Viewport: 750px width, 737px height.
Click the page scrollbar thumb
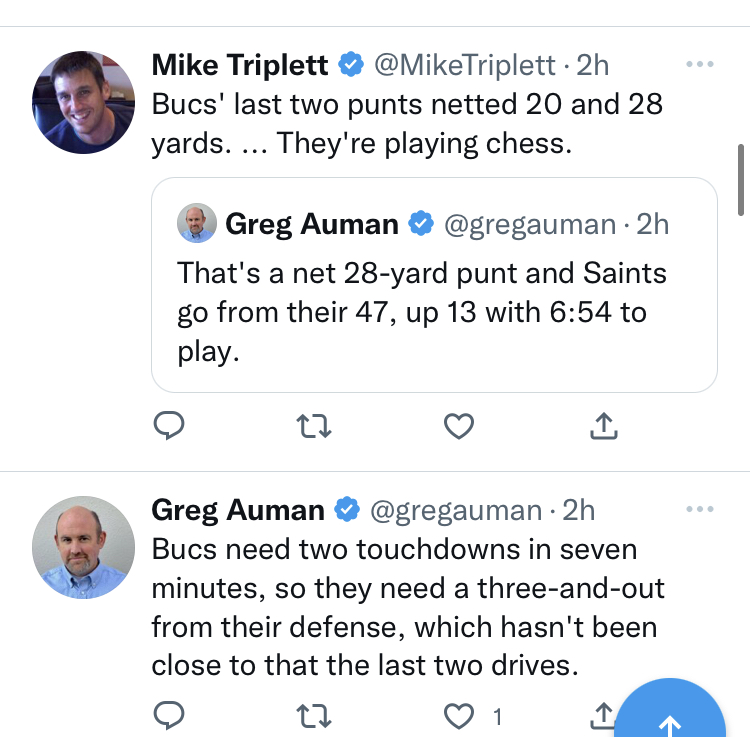741,180
